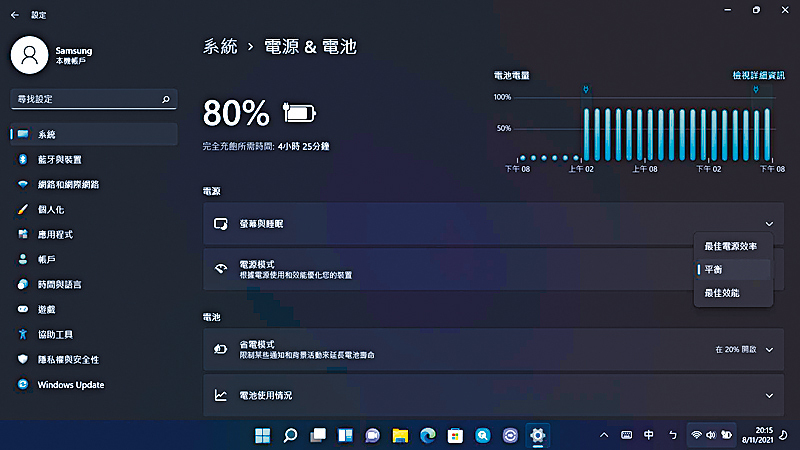Open 檢視詳細資訊 battery link

(759, 76)
